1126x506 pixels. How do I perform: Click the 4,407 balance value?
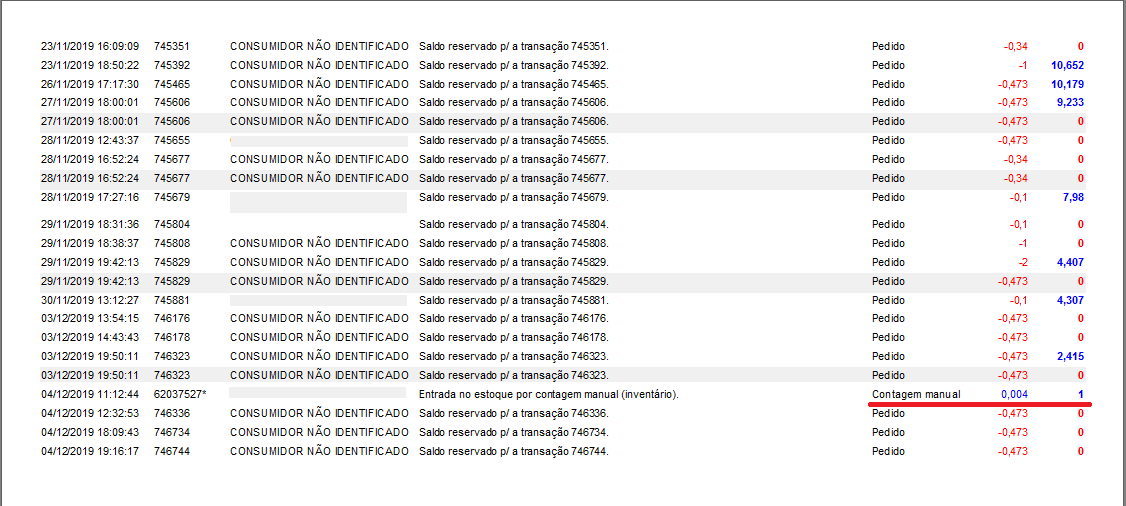tap(1070, 262)
